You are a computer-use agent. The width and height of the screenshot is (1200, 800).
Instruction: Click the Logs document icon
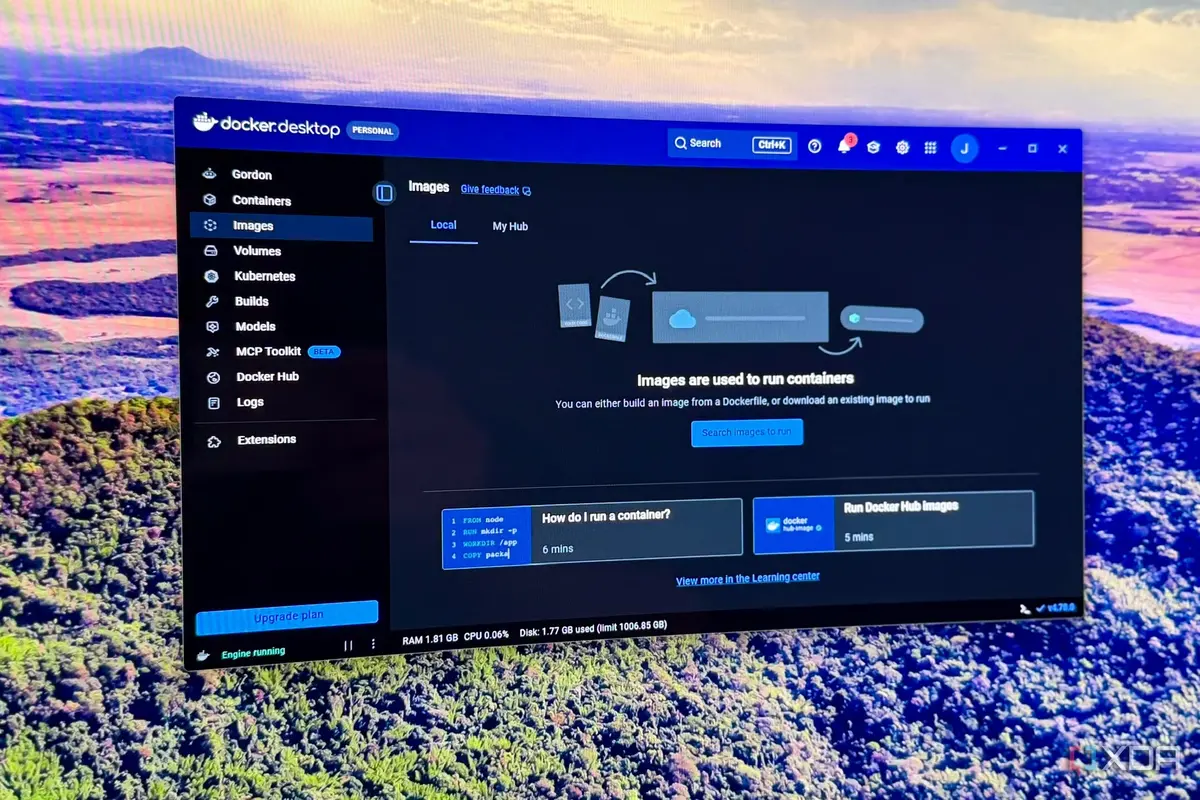[x=214, y=403]
